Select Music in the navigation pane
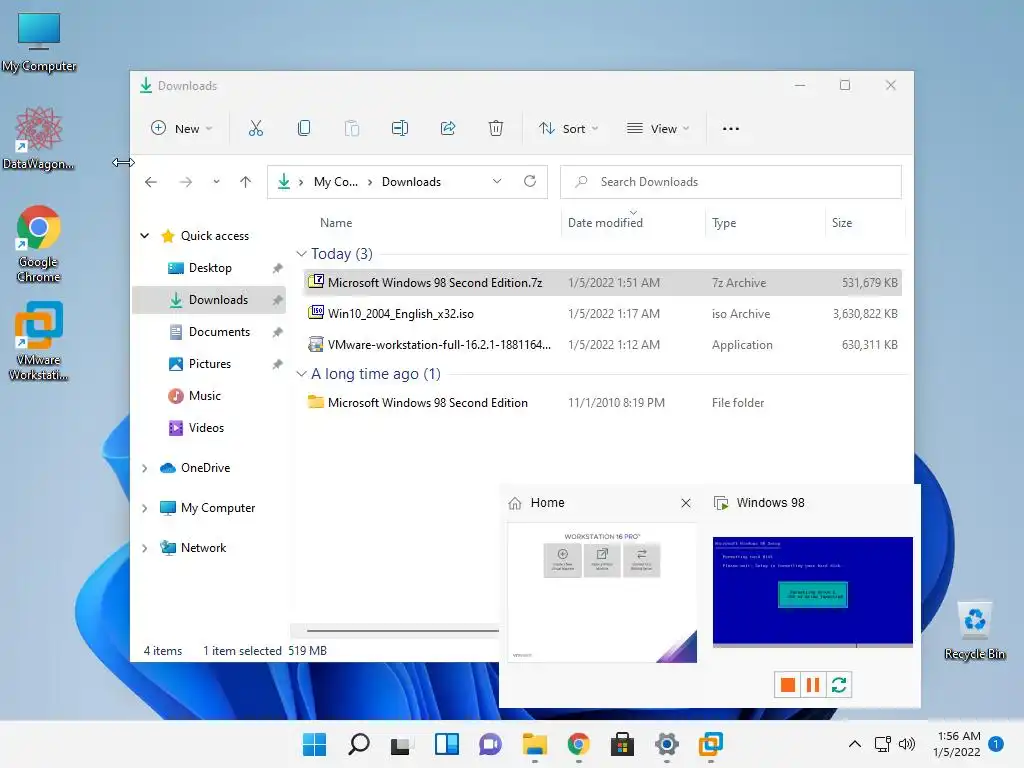Viewport: 1024px width, 768px height. coord(209,396)
